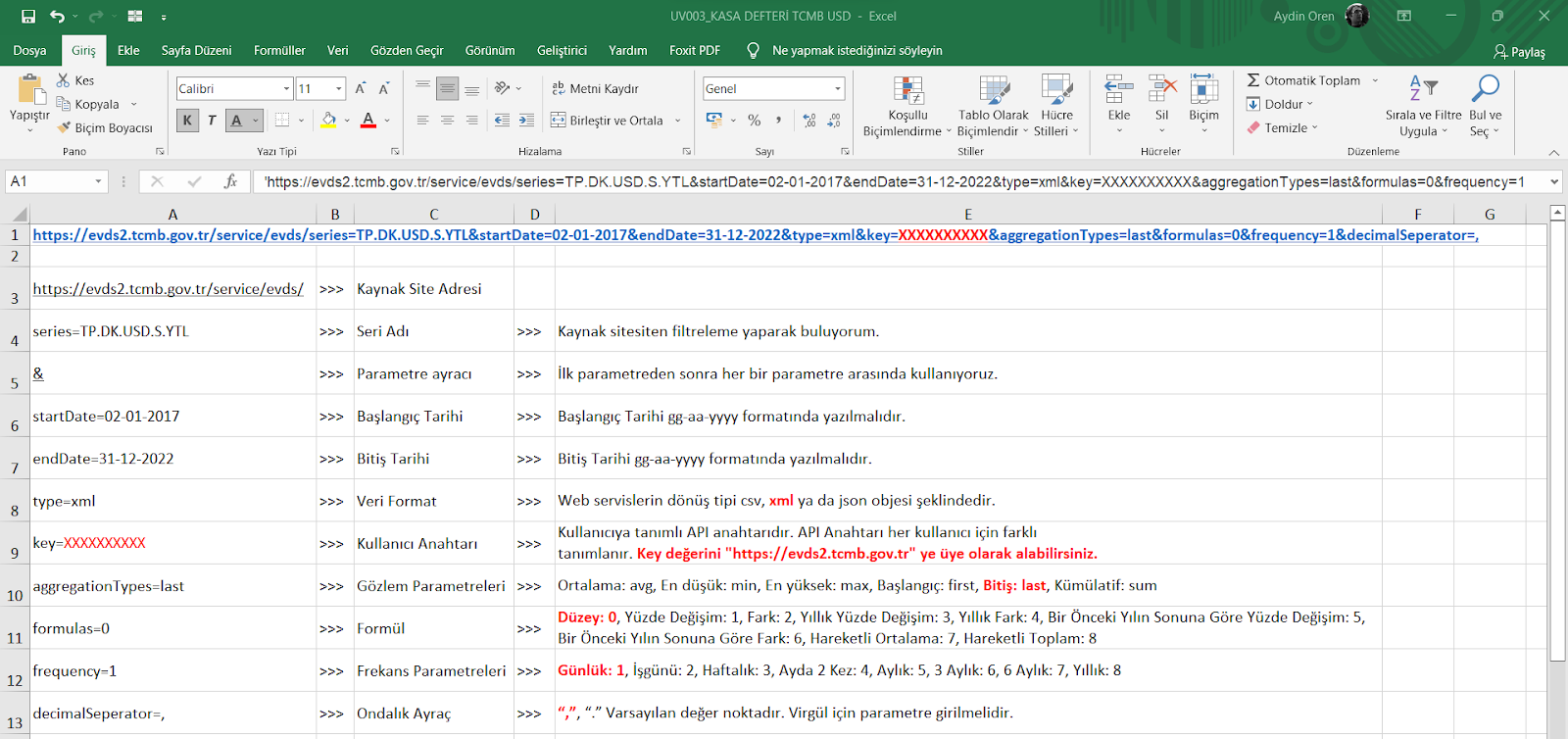Click the evds2.tcmb.gov.tr URL link in row 1
The height and width of the screenshot is (739, 1568).
(x=755, y=235)
